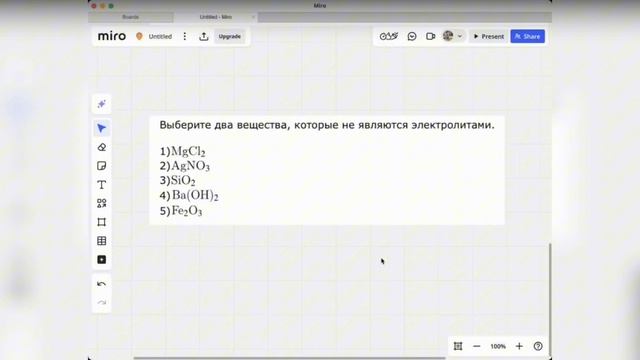640x360 pixels.
Task: Toggle the frames map icon near zoom
Action: (458, 346)
